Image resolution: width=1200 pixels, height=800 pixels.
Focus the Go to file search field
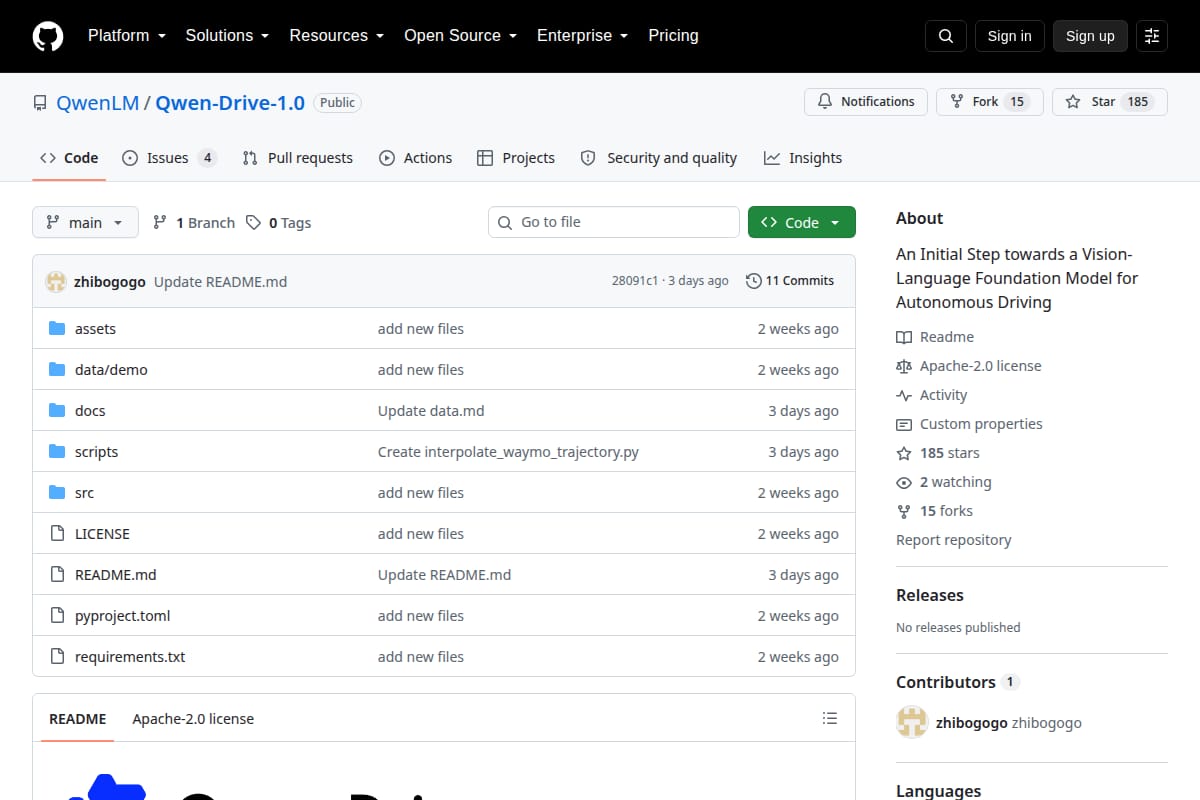[x=614, y=222]
